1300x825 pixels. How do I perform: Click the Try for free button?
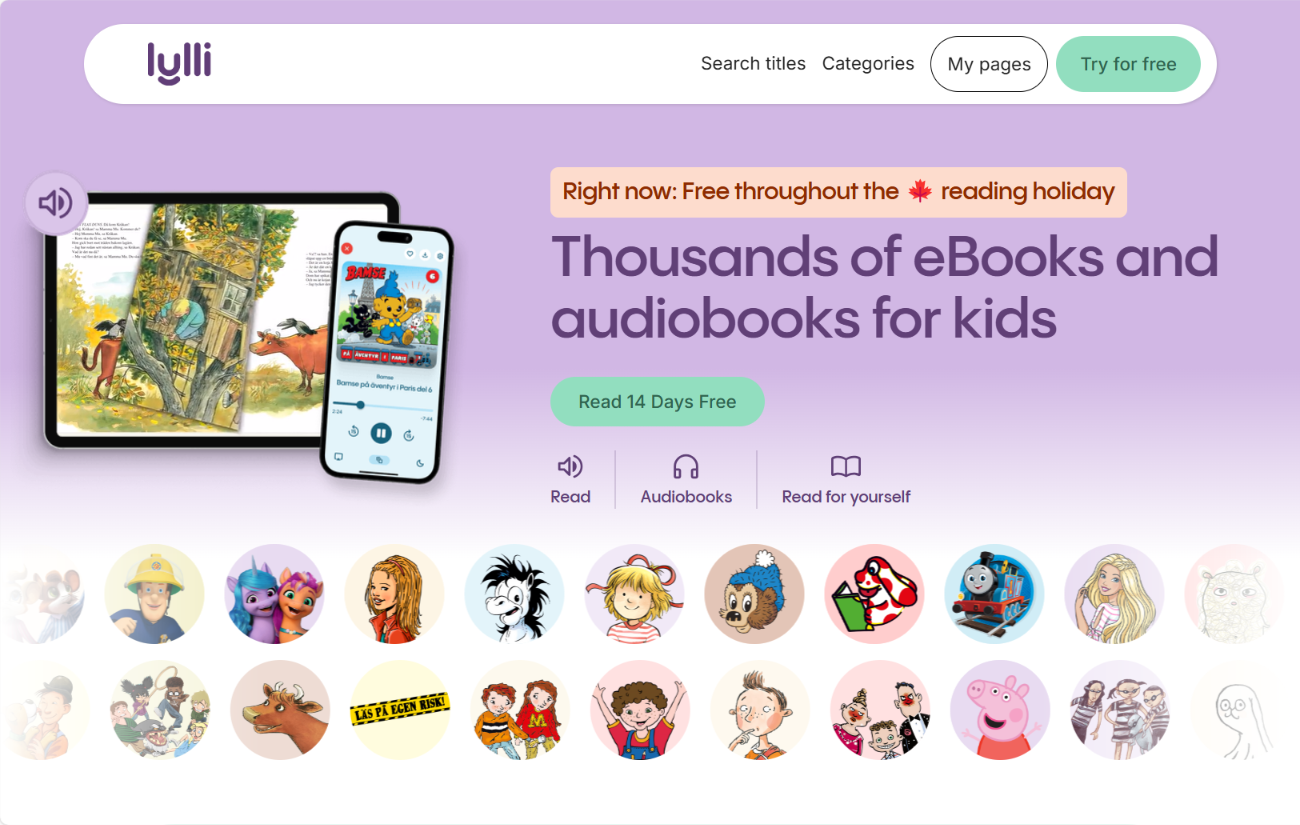pyautogui.click(x=1128, y=64)
